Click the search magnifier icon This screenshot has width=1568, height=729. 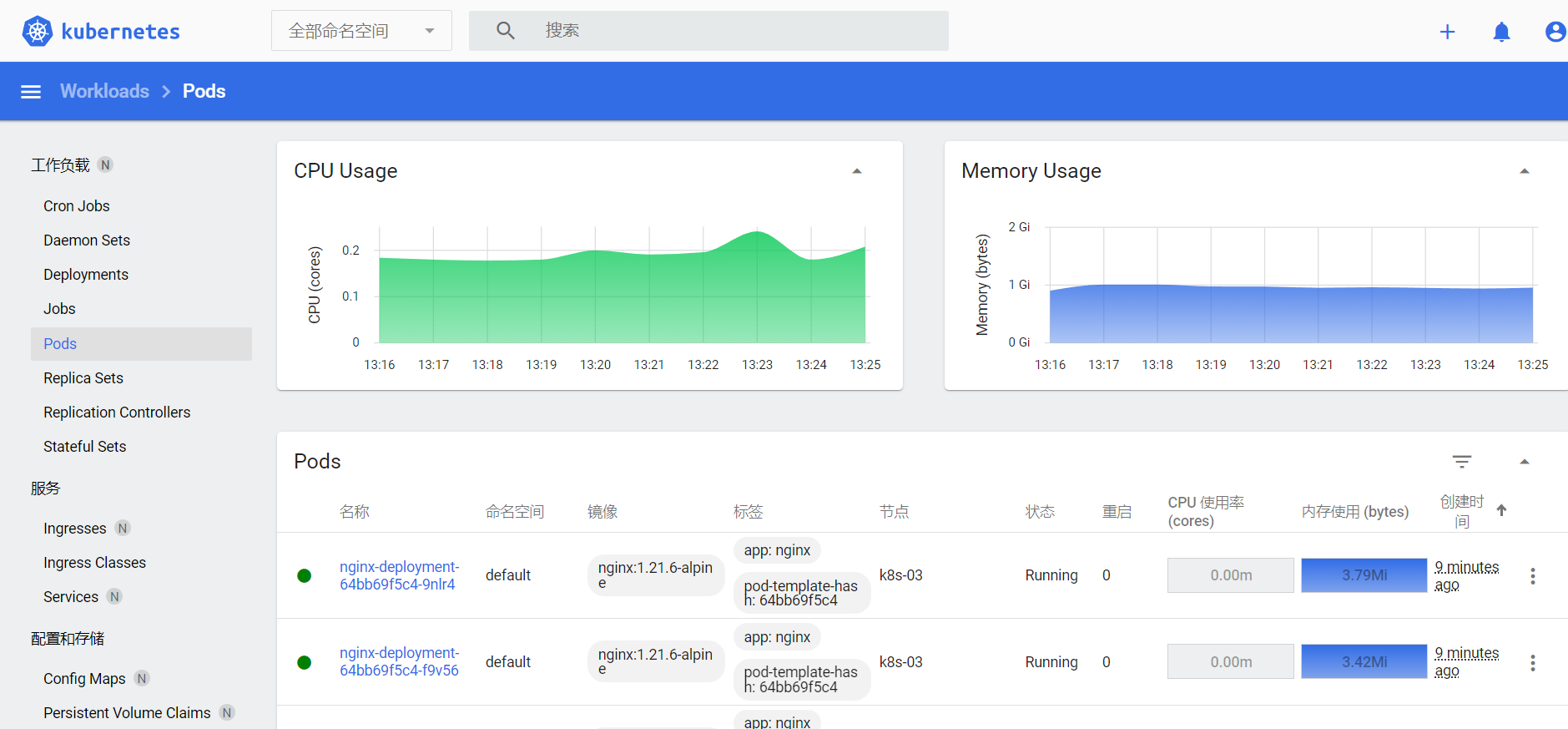[505, 31]
